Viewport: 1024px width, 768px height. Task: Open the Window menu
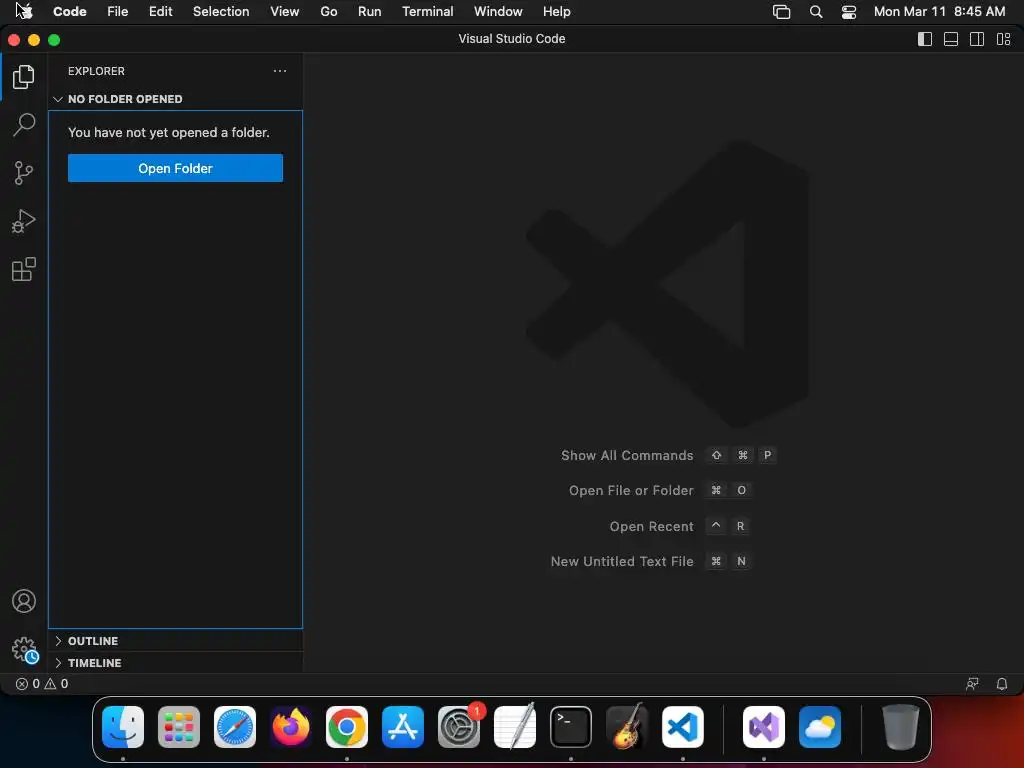[x=498, y=12]
